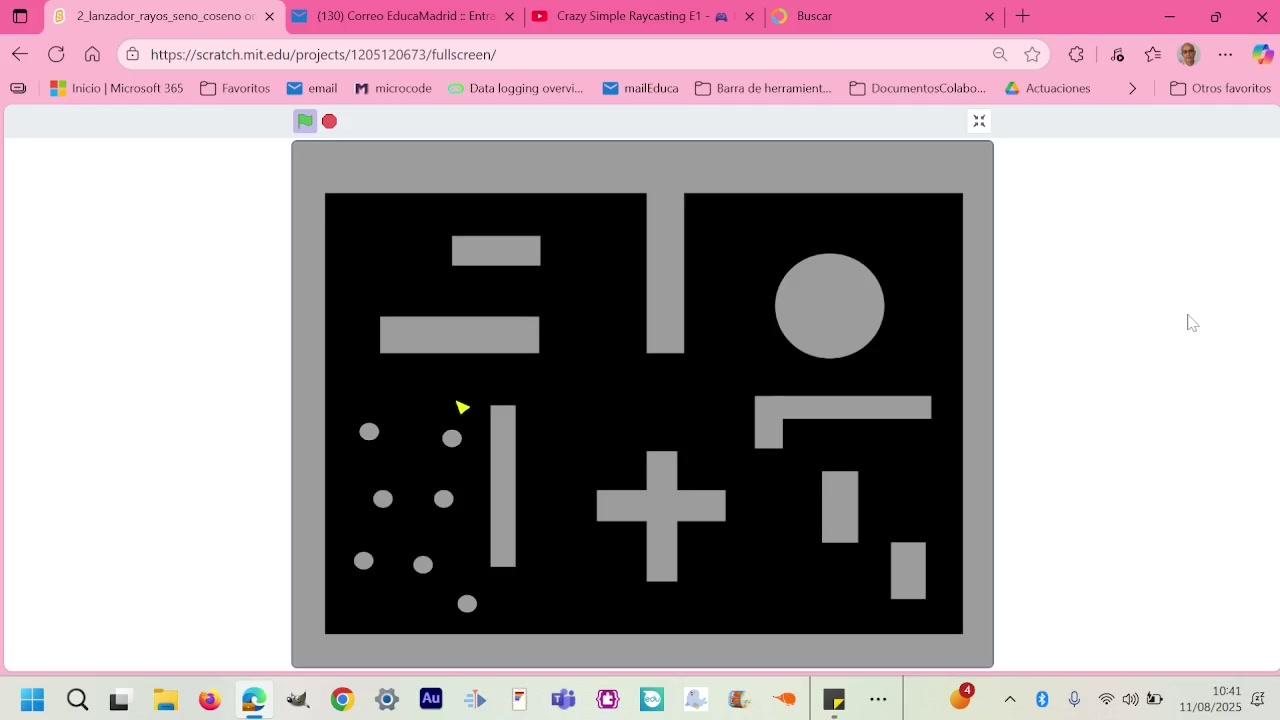This screenshot has height=720, width=1280.
Task: Open the browser extensions menu
Action: [1076, 54]
